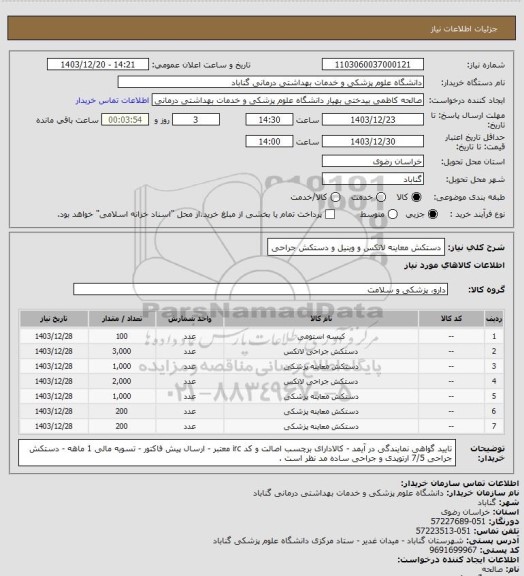Click the postal code 9691699967

pyautogui.click(x=453, y=550)
